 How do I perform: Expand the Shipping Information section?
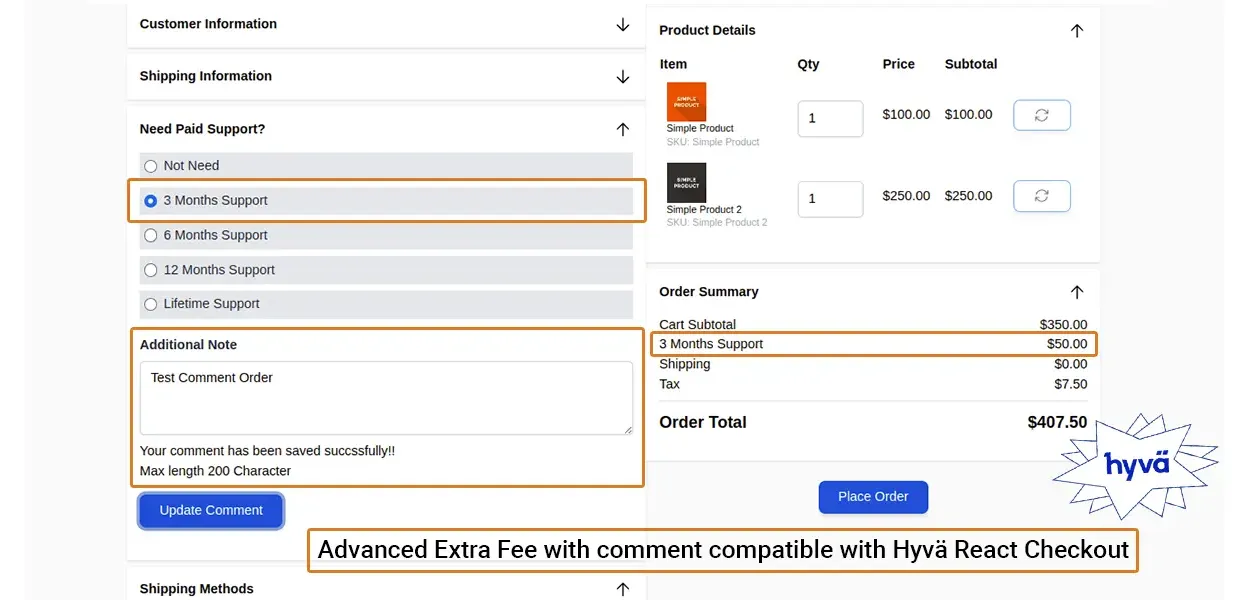point(622,77)
